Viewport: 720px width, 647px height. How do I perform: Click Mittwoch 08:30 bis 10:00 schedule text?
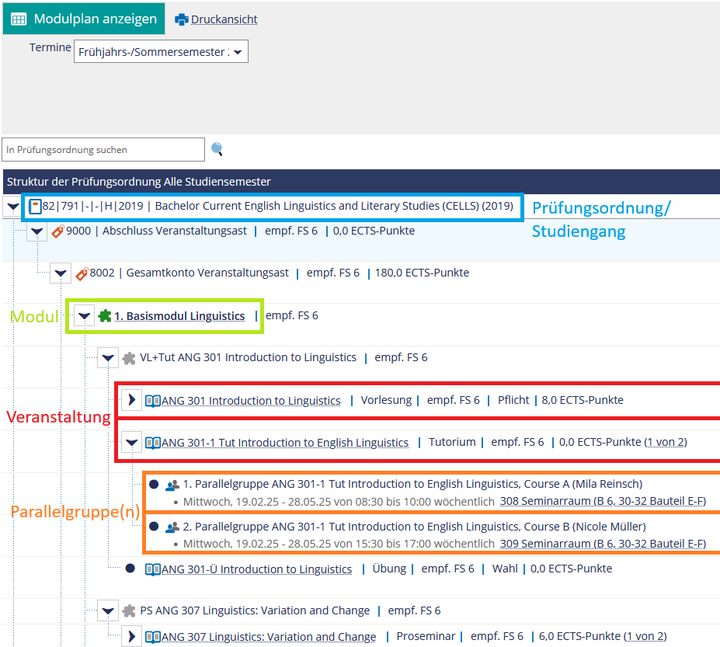(x=339, y=501)
